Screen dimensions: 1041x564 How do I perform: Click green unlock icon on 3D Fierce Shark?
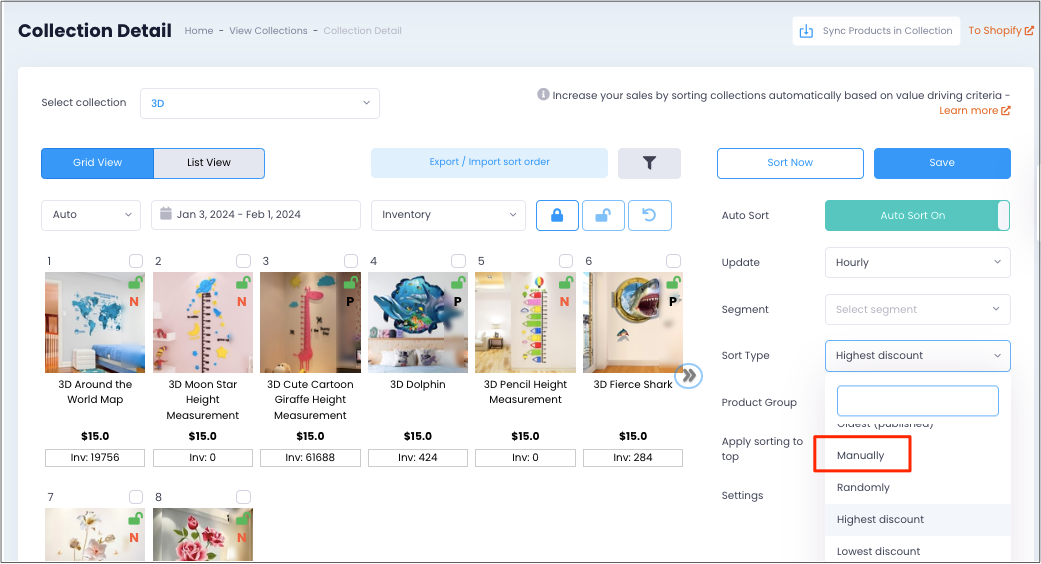pyautogui.click(x=673, y=283)
